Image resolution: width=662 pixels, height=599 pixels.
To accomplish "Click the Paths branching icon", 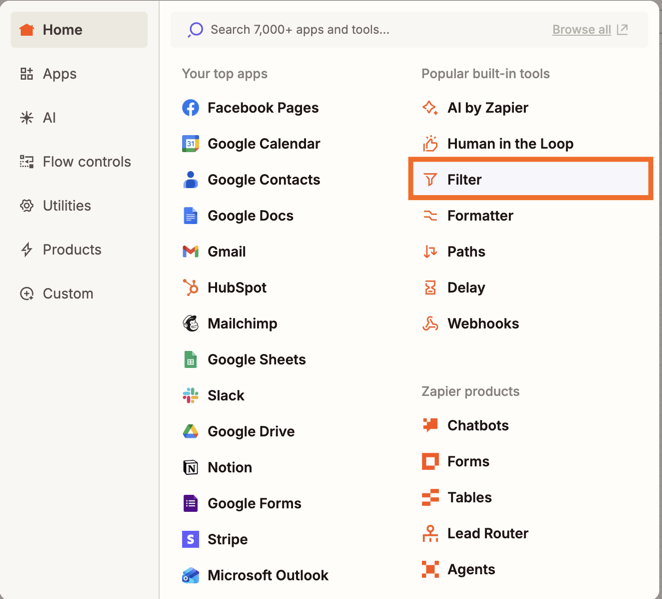I will (x=430, y=252).
